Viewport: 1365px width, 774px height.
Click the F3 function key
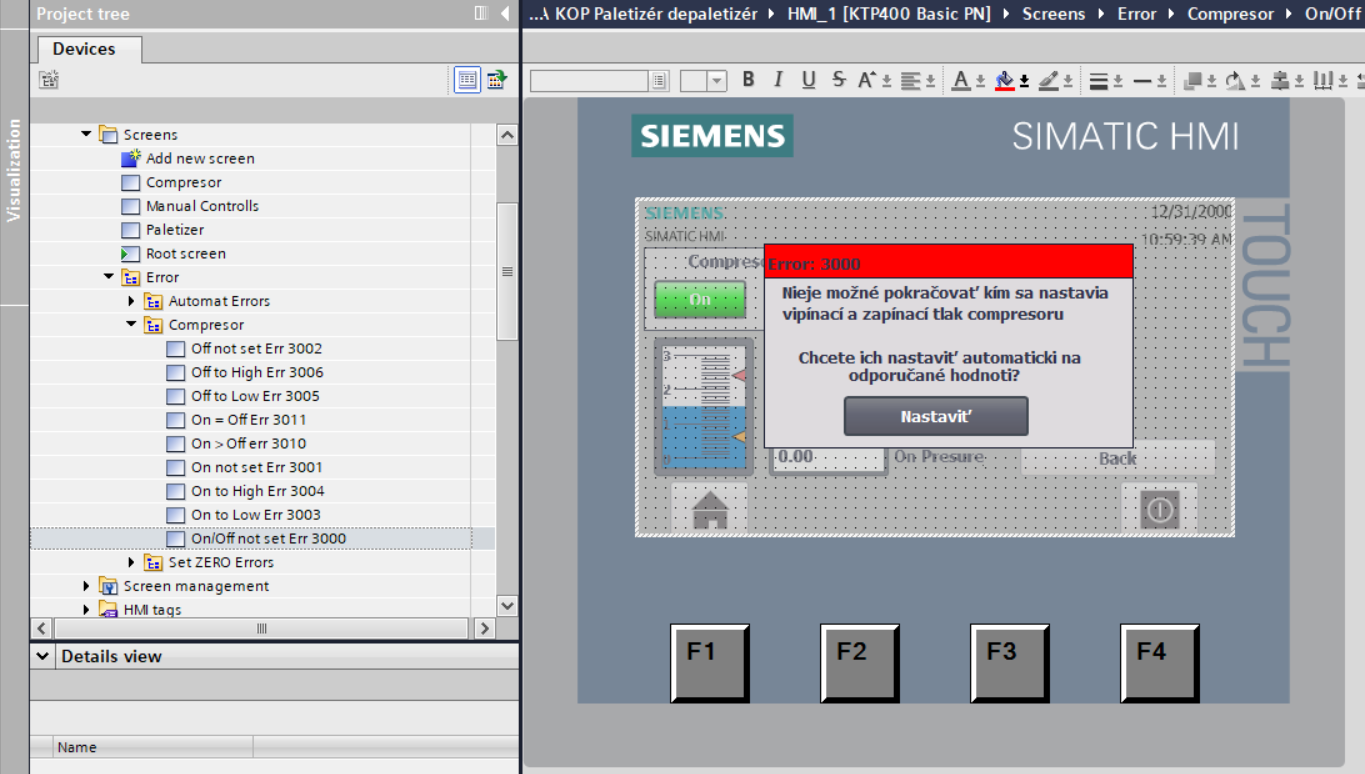click(1009, 663)
